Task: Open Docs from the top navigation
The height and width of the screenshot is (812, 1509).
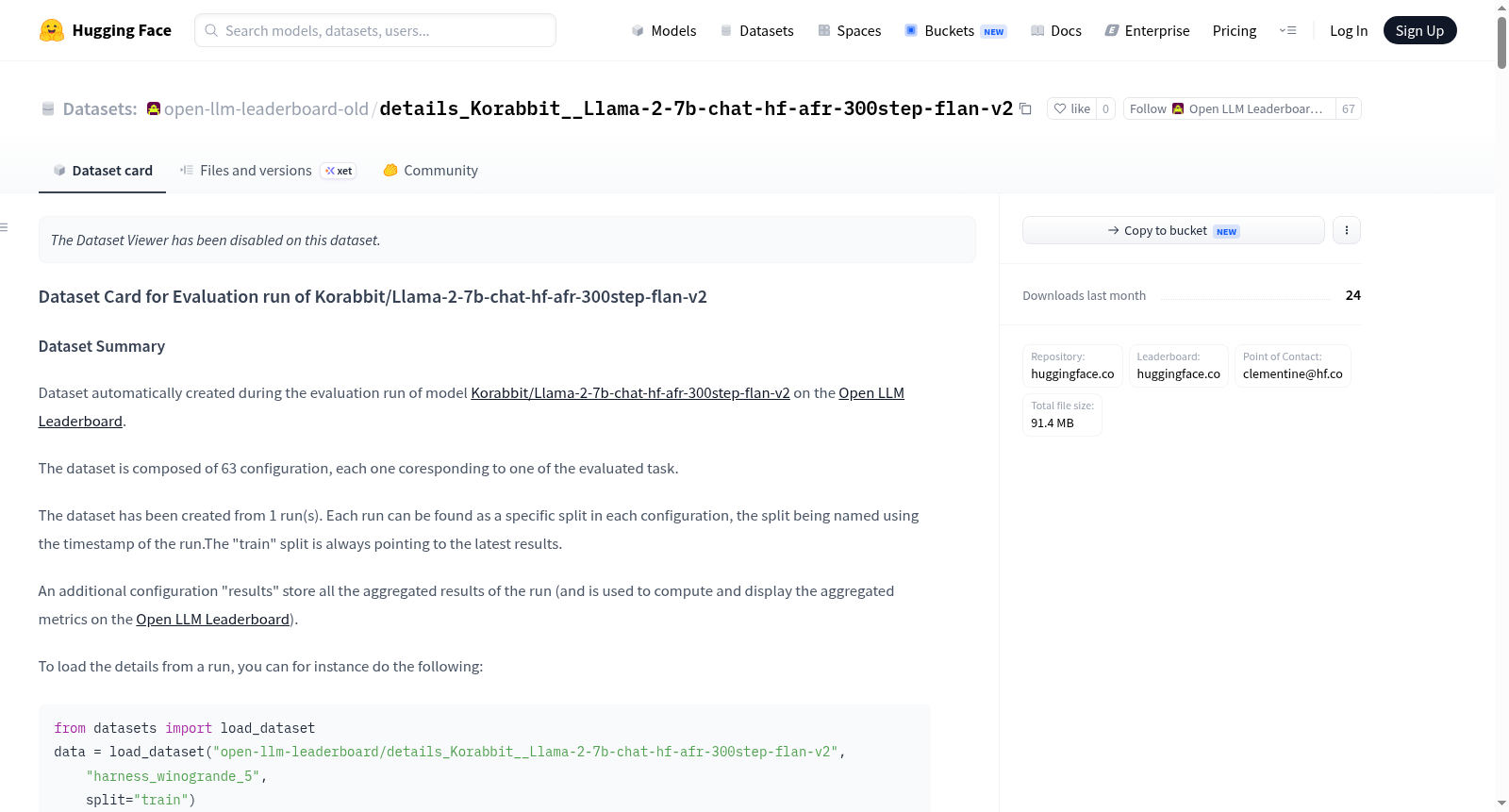Action: (1055, 30)
